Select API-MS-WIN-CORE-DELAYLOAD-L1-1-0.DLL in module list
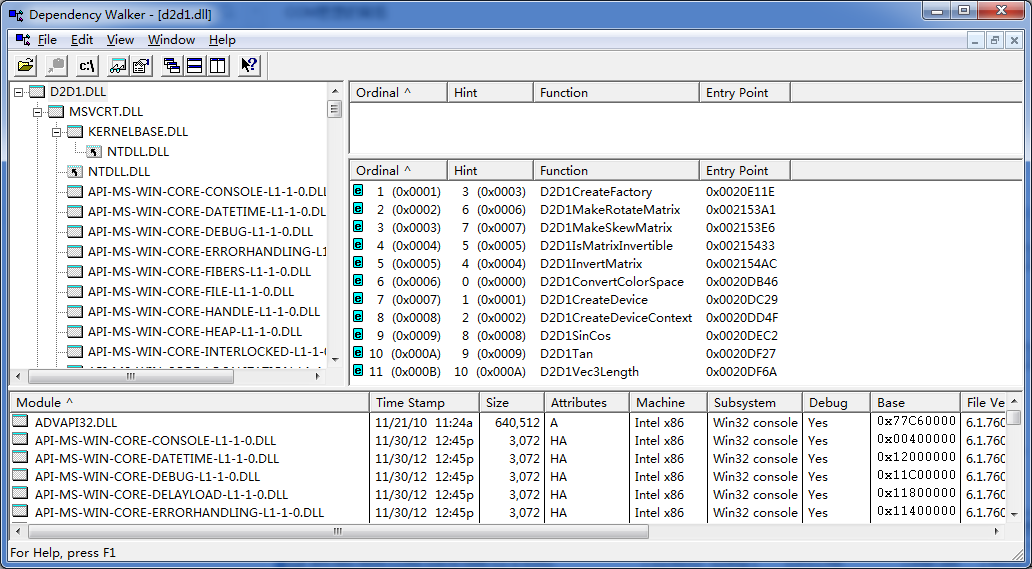 click(x=161, y=495)
